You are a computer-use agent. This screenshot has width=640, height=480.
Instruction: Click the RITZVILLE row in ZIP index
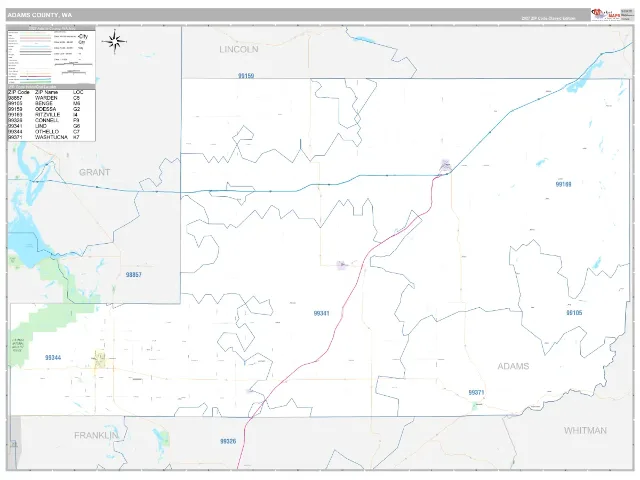[51, 115]
